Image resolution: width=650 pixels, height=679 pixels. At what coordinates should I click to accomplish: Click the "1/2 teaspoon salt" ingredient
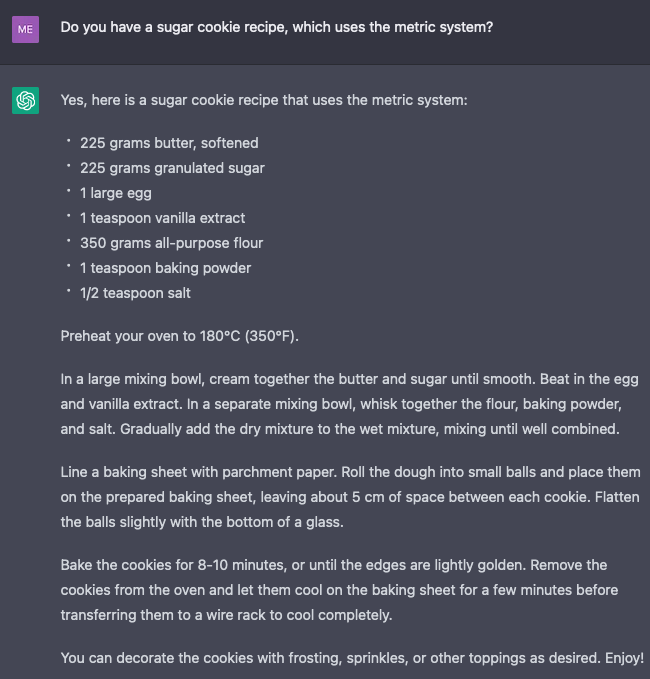[135, 293]
